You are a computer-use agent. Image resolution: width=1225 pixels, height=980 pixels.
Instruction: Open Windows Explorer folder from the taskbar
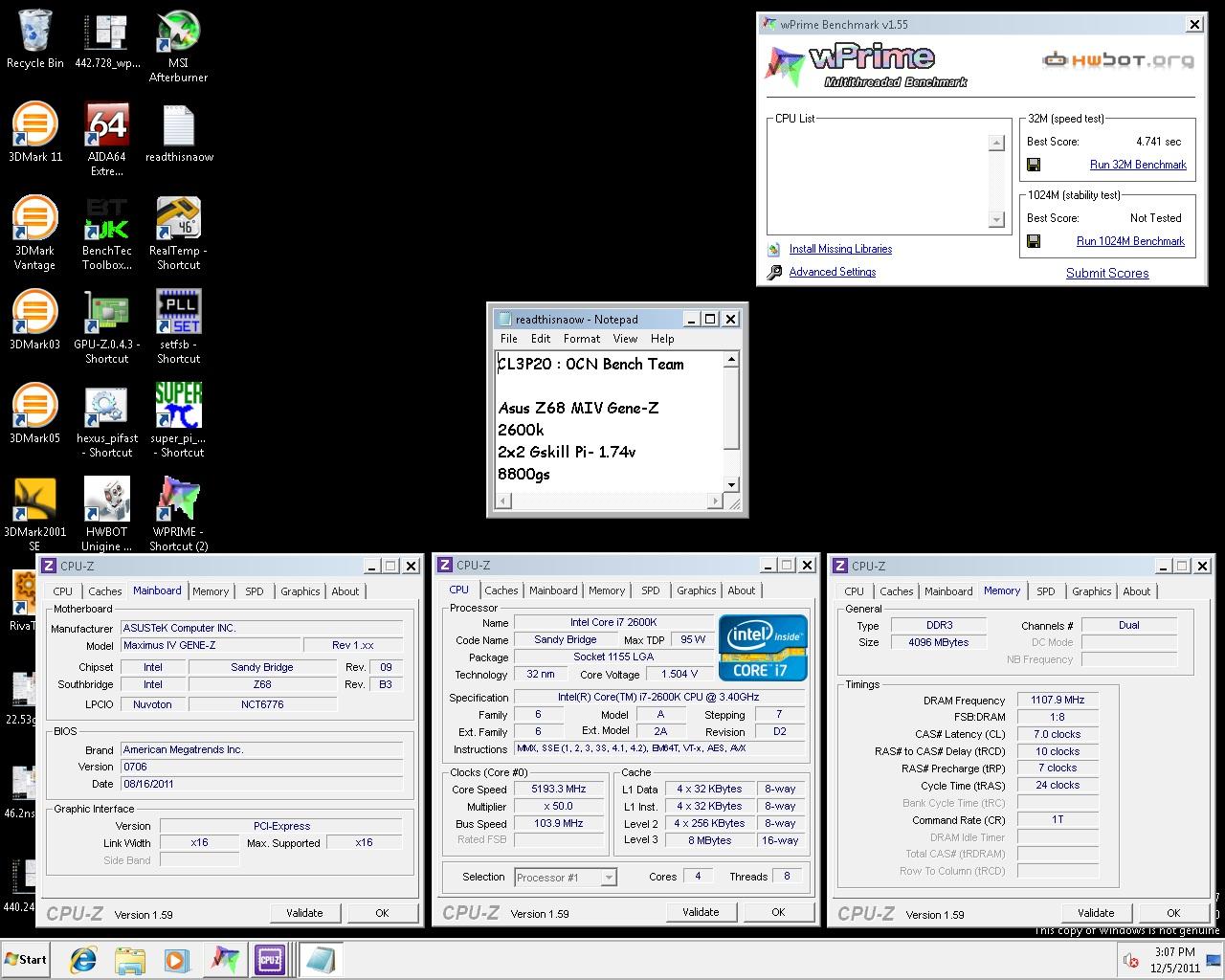point(130,959)
